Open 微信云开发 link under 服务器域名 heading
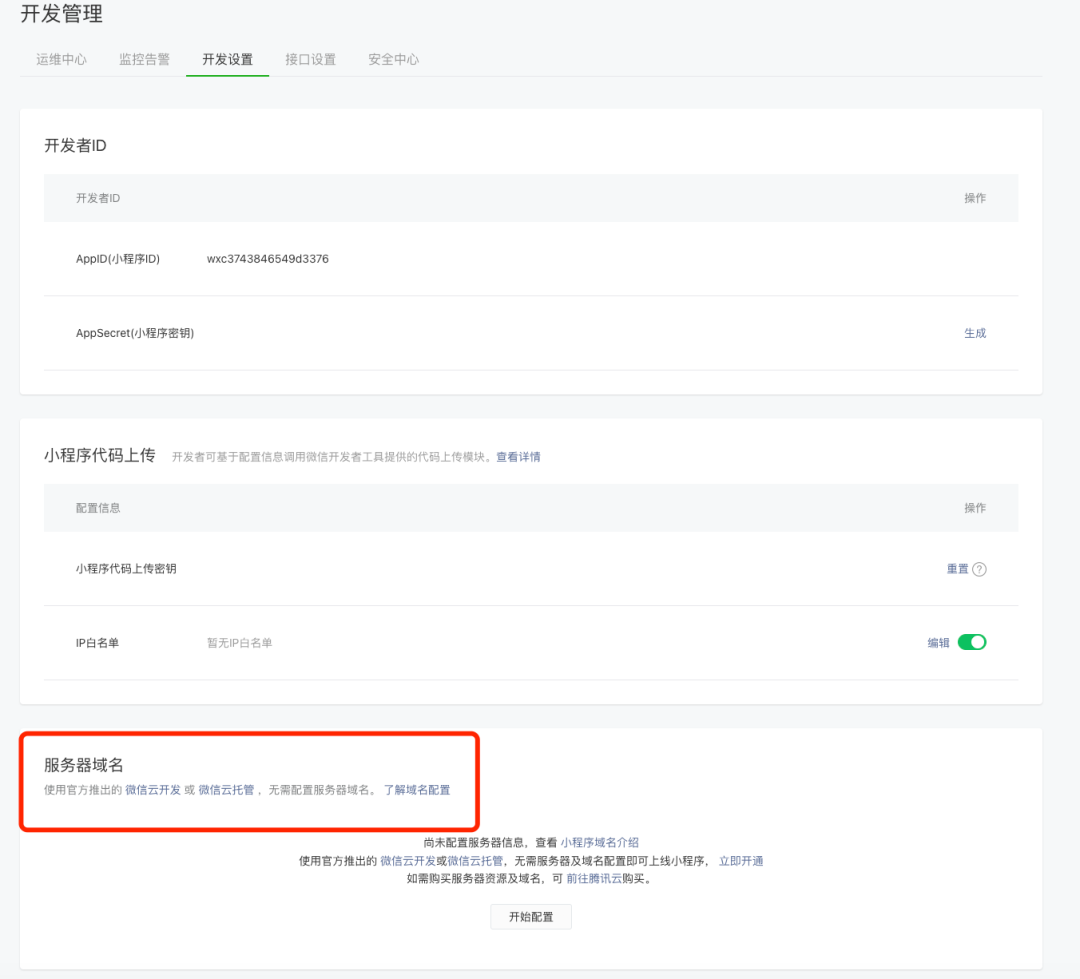This screenshot has width=1080, height=979. 153,790
